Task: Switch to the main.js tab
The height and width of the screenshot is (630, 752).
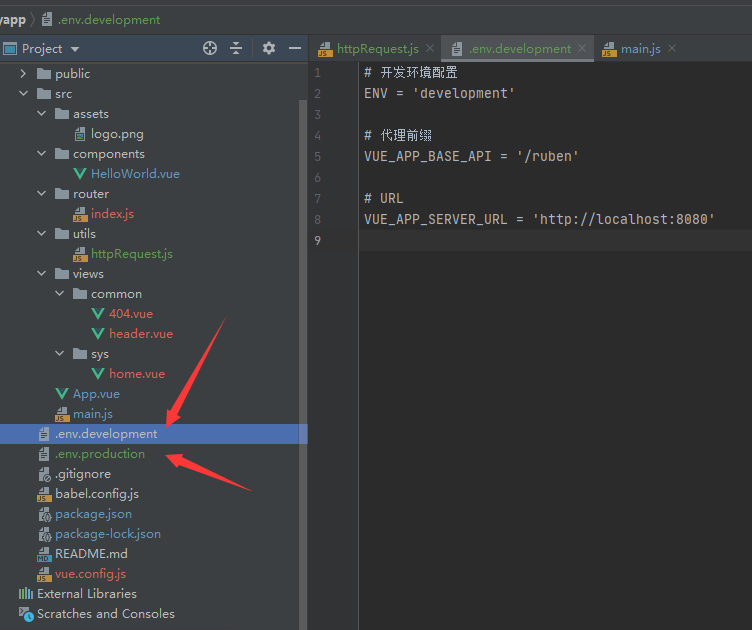Action: (x=639, y=48)
